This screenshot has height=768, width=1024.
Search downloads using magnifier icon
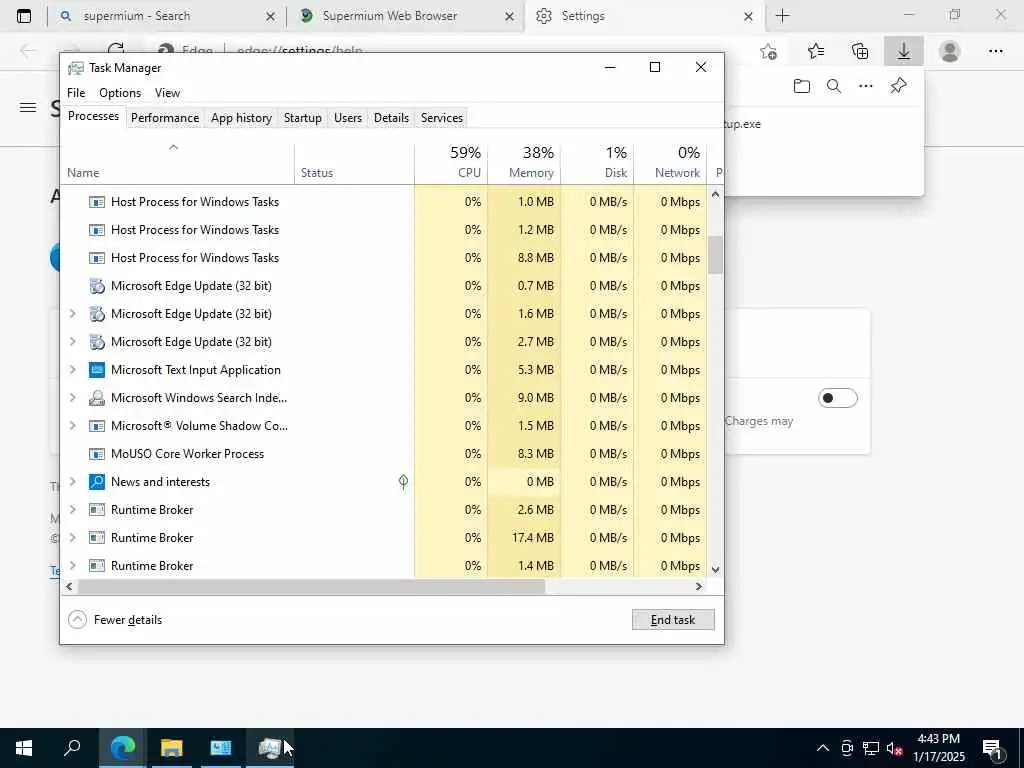click(834, 86)
